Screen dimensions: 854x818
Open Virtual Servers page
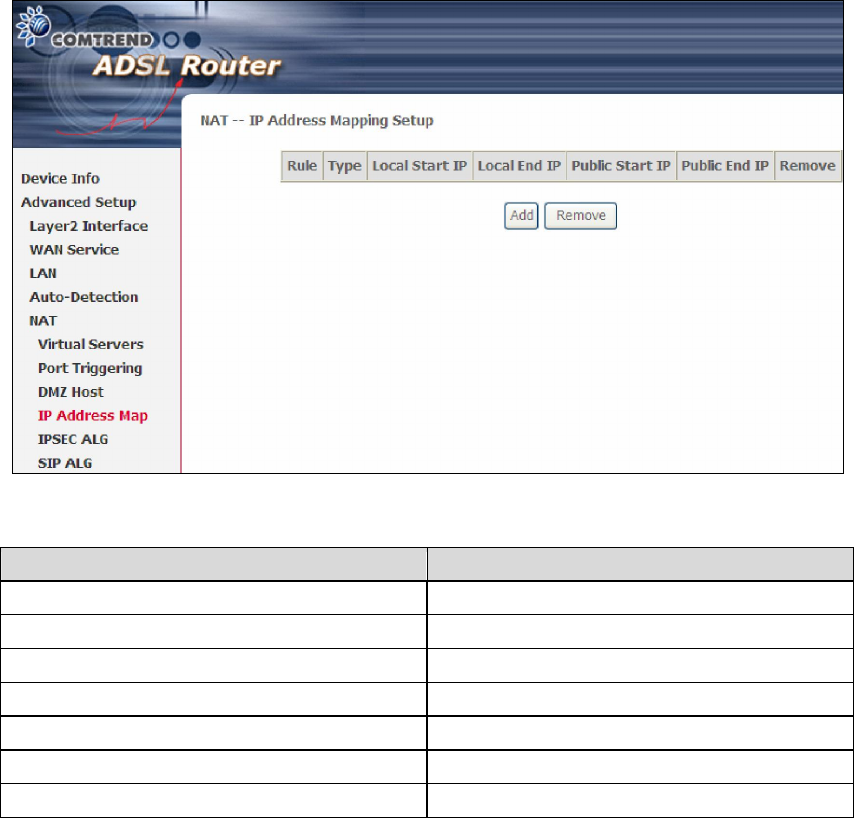tap(90, 344)
